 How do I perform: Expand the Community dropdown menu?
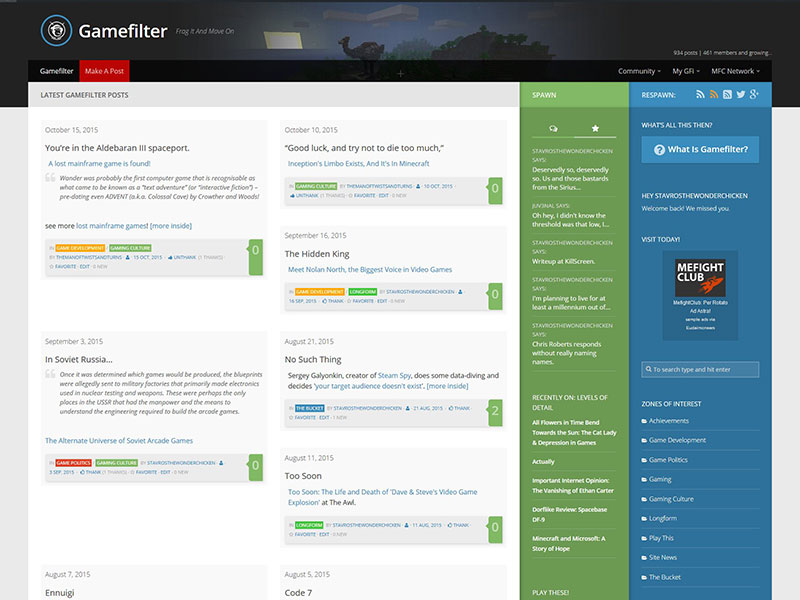(639, 71)
